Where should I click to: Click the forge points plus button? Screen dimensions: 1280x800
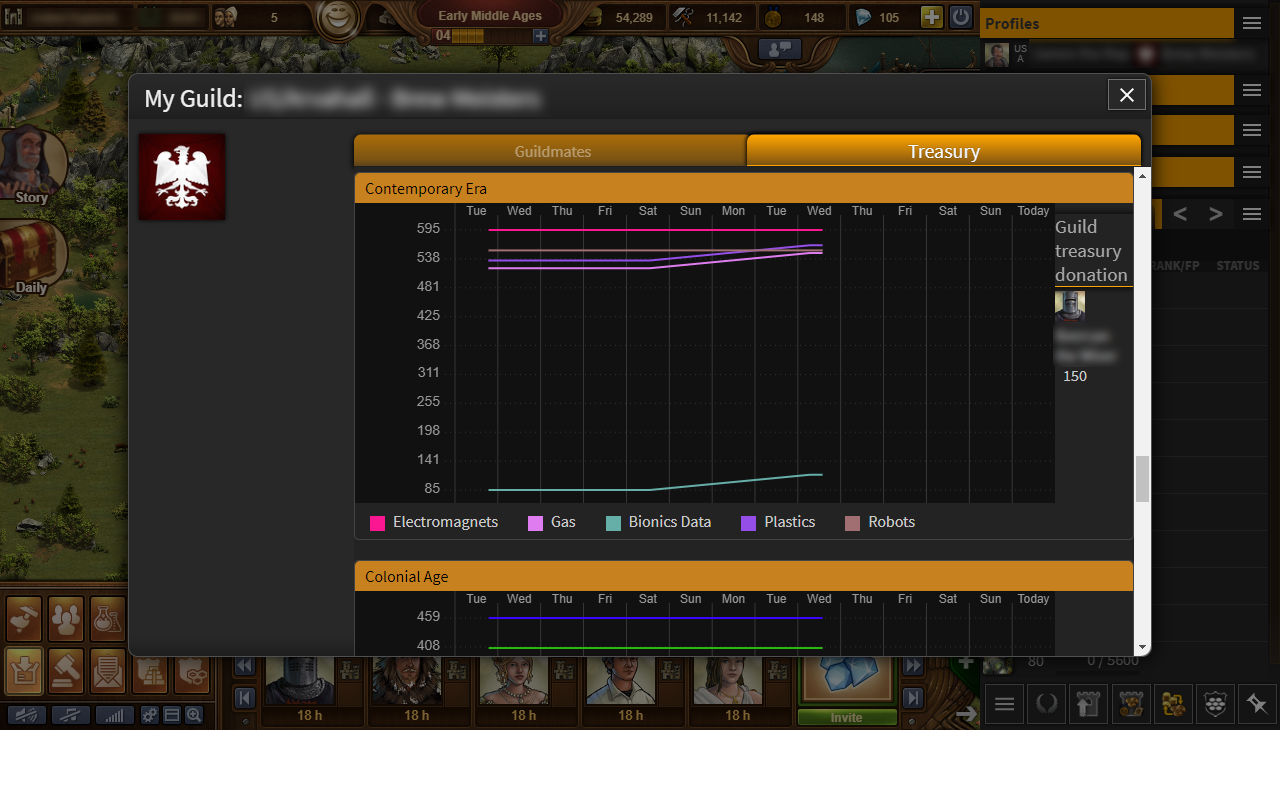(541, 36)
